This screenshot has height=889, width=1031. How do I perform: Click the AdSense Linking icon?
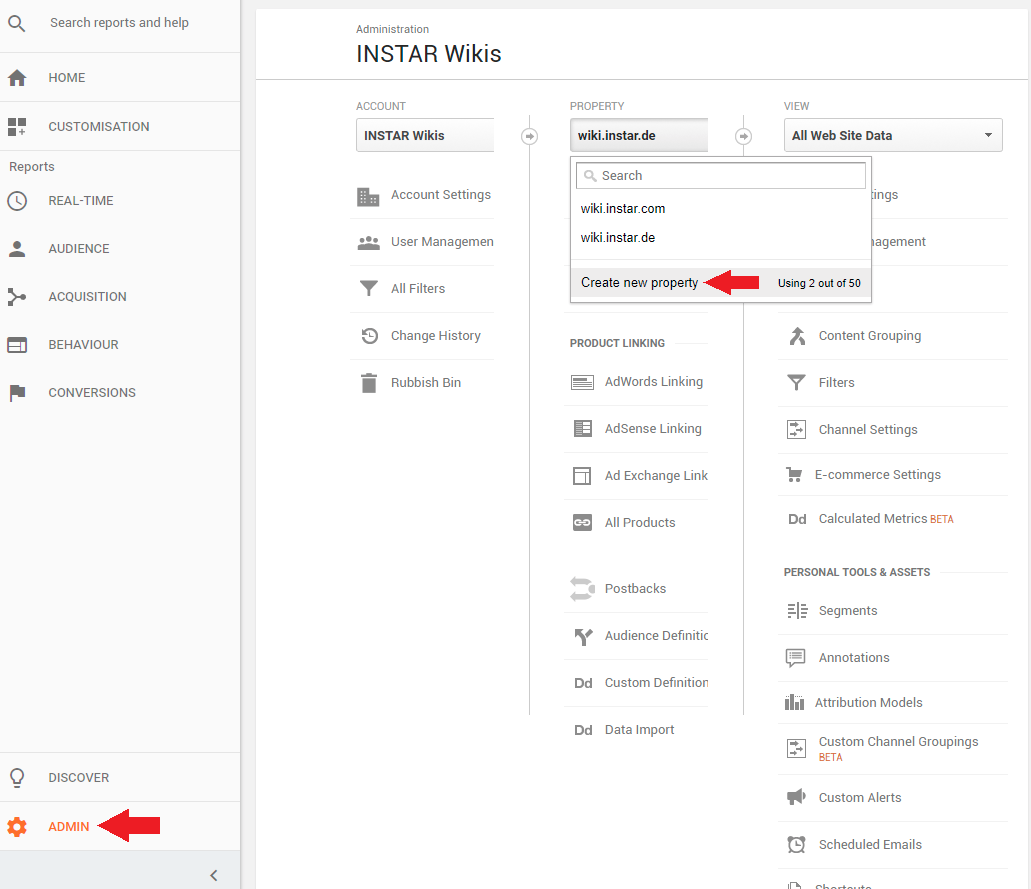[583, 429]
